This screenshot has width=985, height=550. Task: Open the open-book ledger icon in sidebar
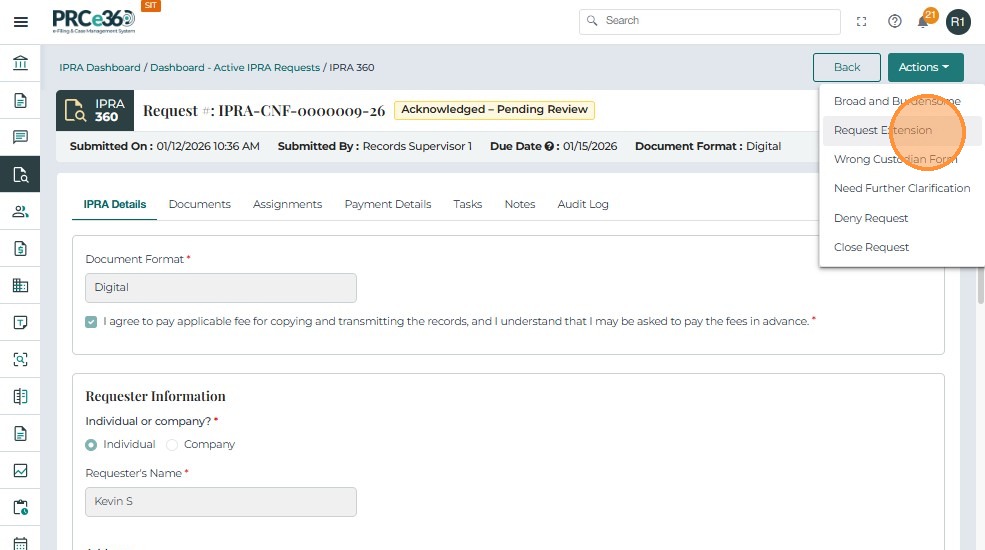coord(20,397)
